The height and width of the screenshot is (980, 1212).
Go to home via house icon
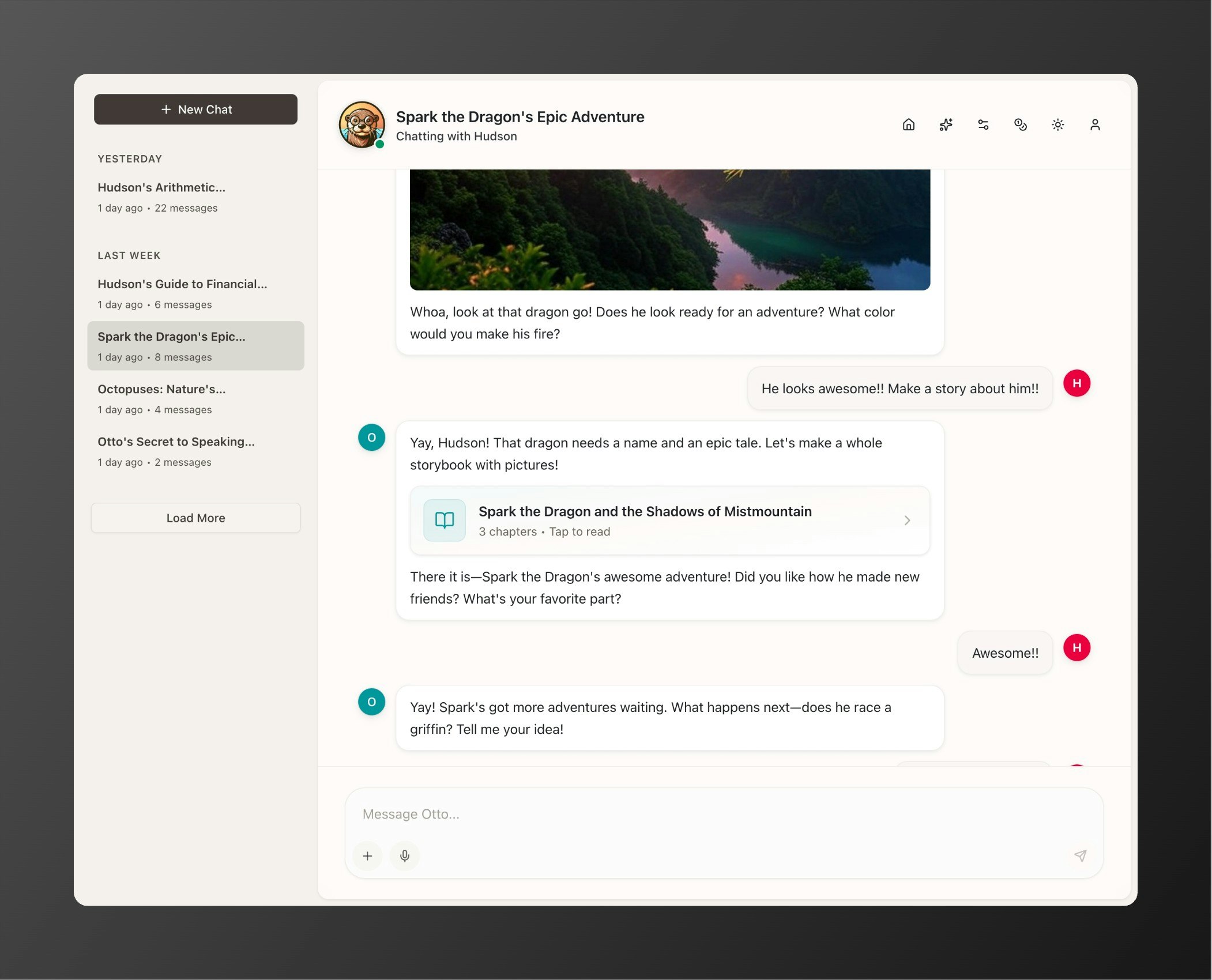[x=909, y=125]
